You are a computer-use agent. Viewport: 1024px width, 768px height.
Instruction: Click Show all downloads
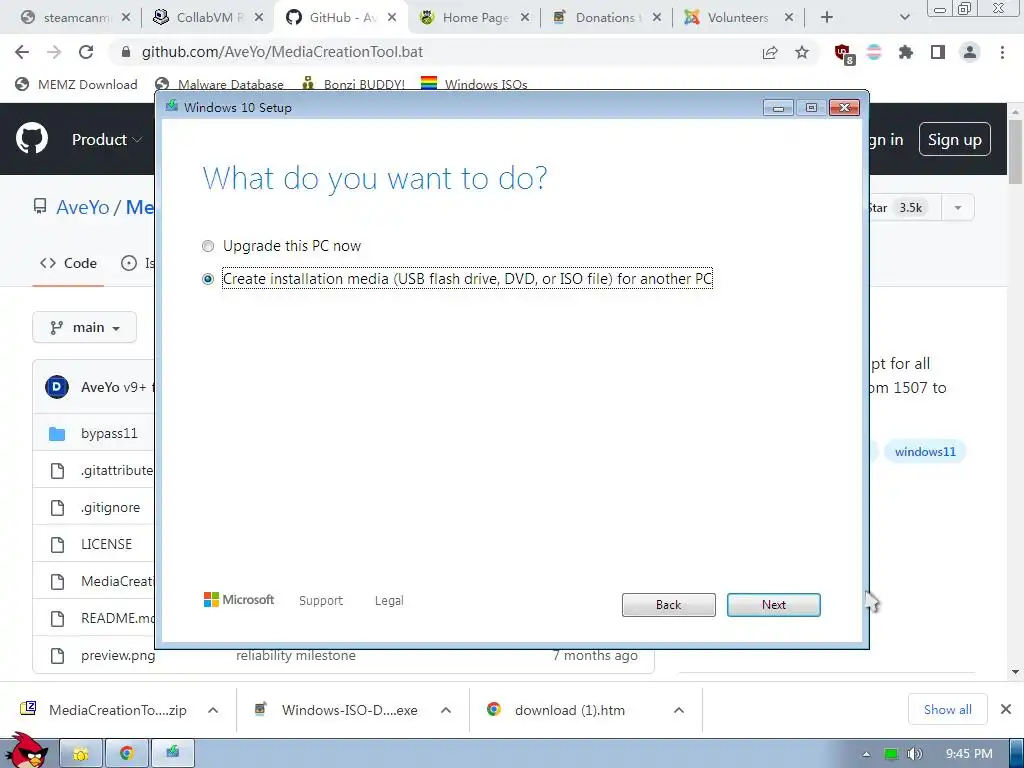tap(947, 709)
